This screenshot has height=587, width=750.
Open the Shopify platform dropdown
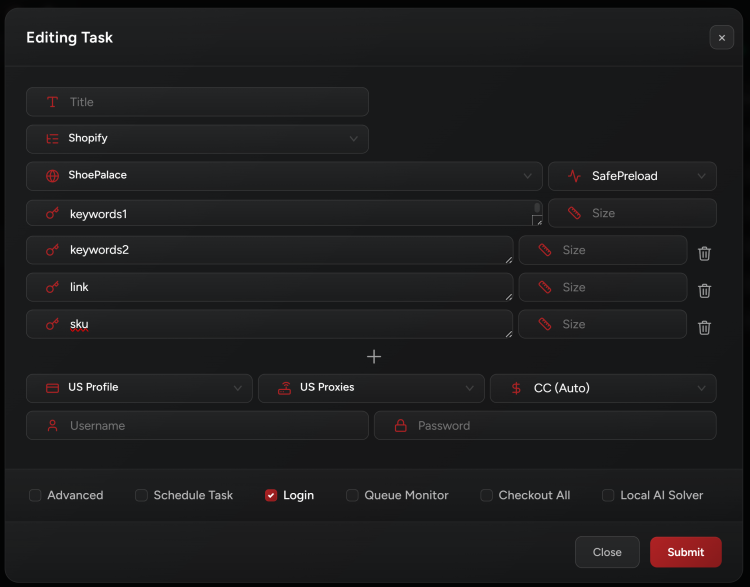(x=197, y=139)
